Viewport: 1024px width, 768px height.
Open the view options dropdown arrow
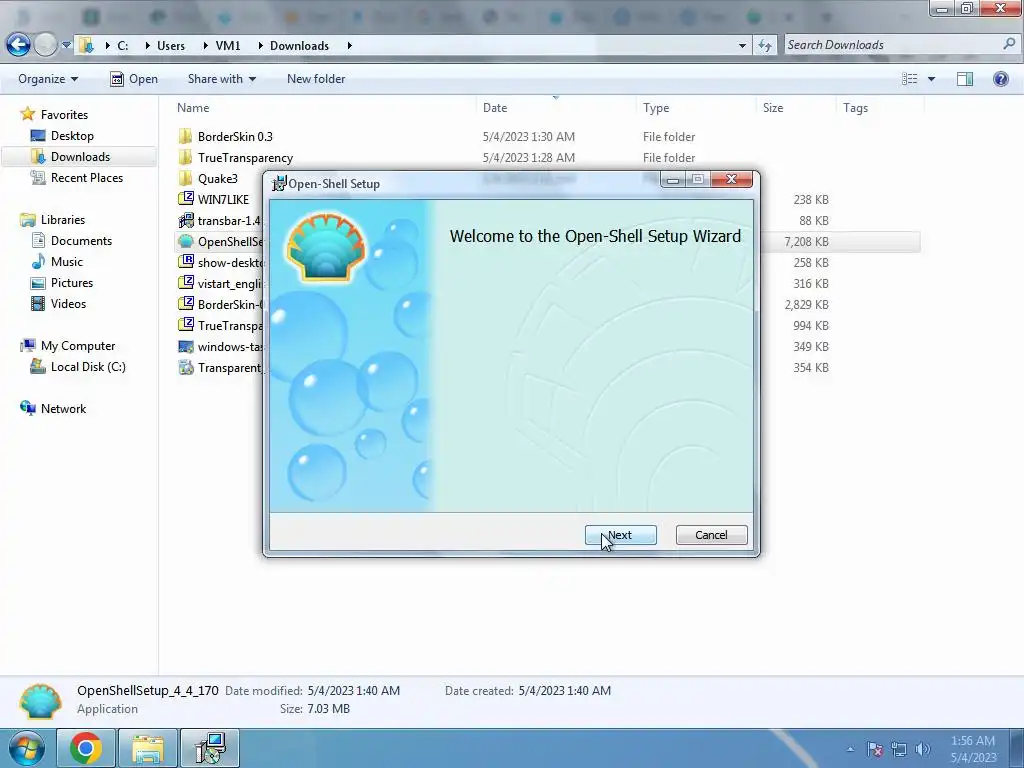[931, 78]
